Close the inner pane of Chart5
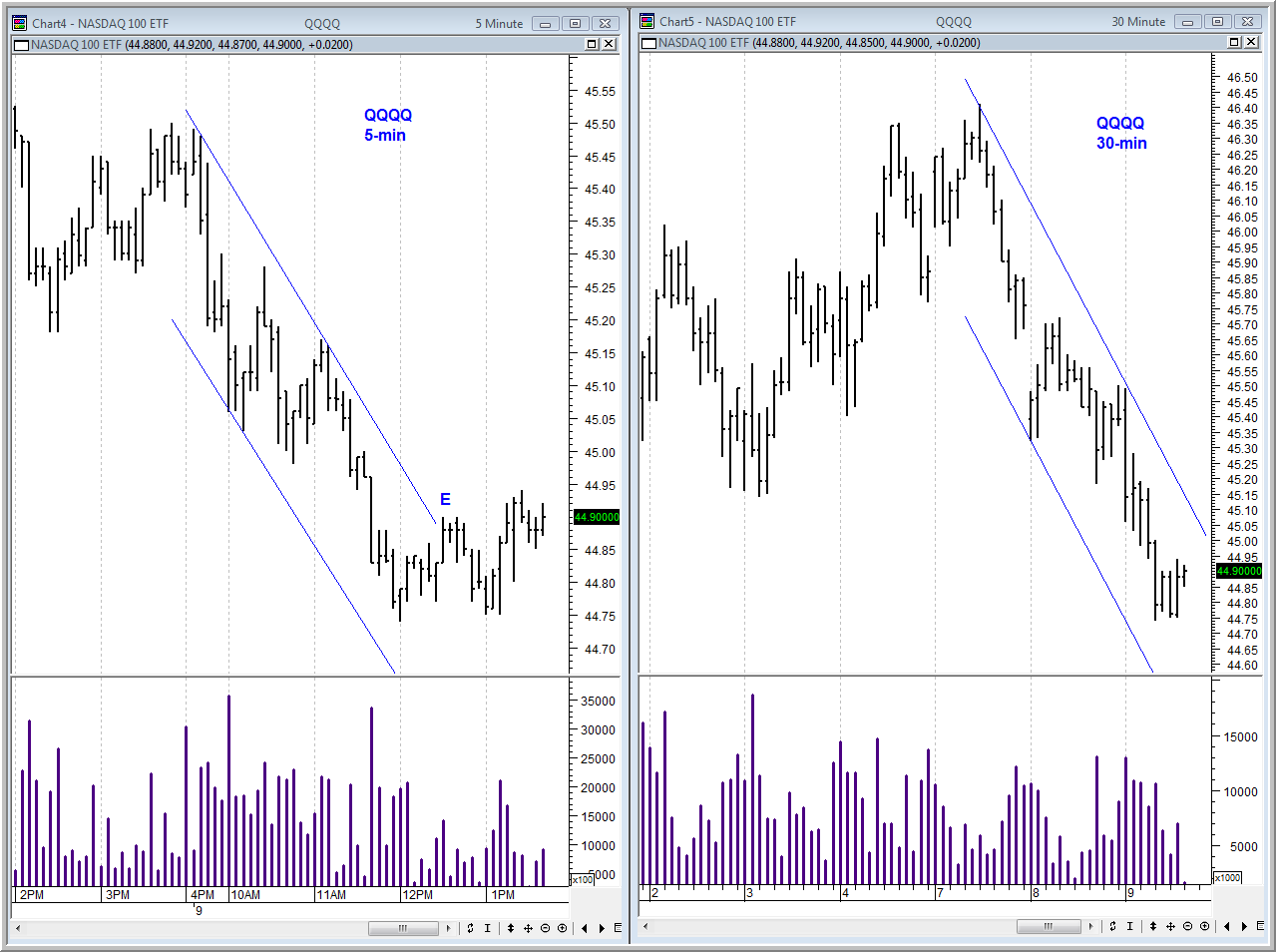This screenshot has width=1276, height=952. pyautogui.click(x=1252, y=42)
